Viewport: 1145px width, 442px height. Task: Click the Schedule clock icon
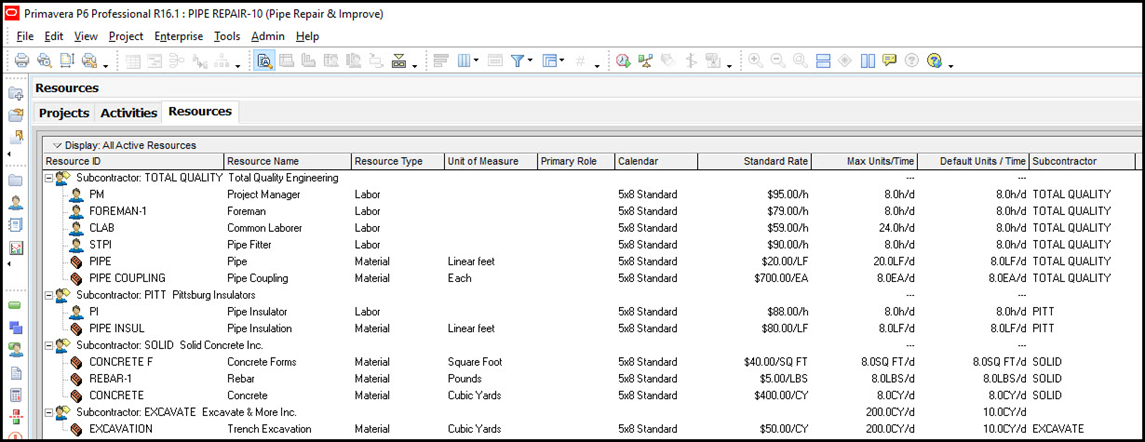tap(622, 61)
